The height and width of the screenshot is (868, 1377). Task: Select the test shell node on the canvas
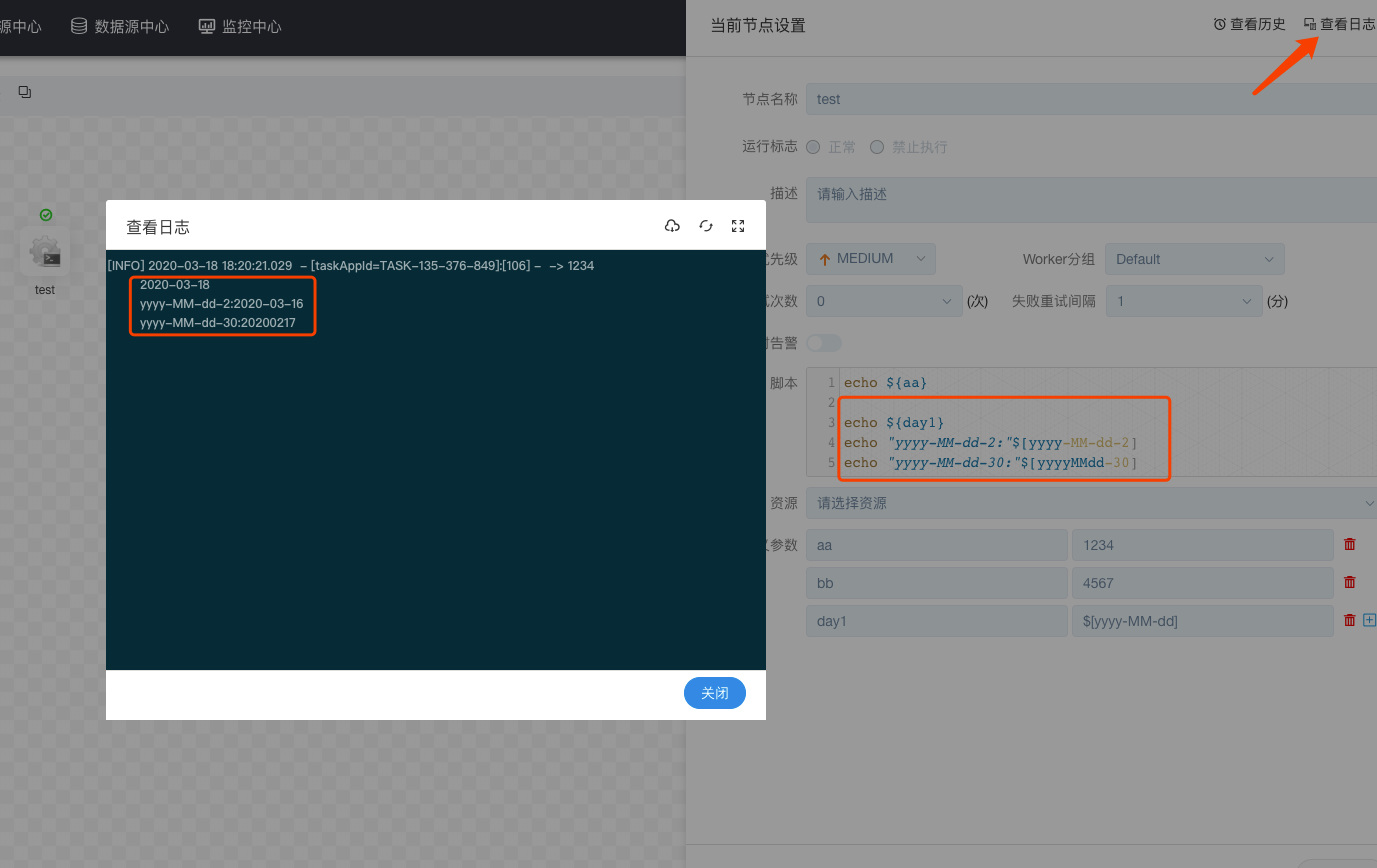[45, 252]
